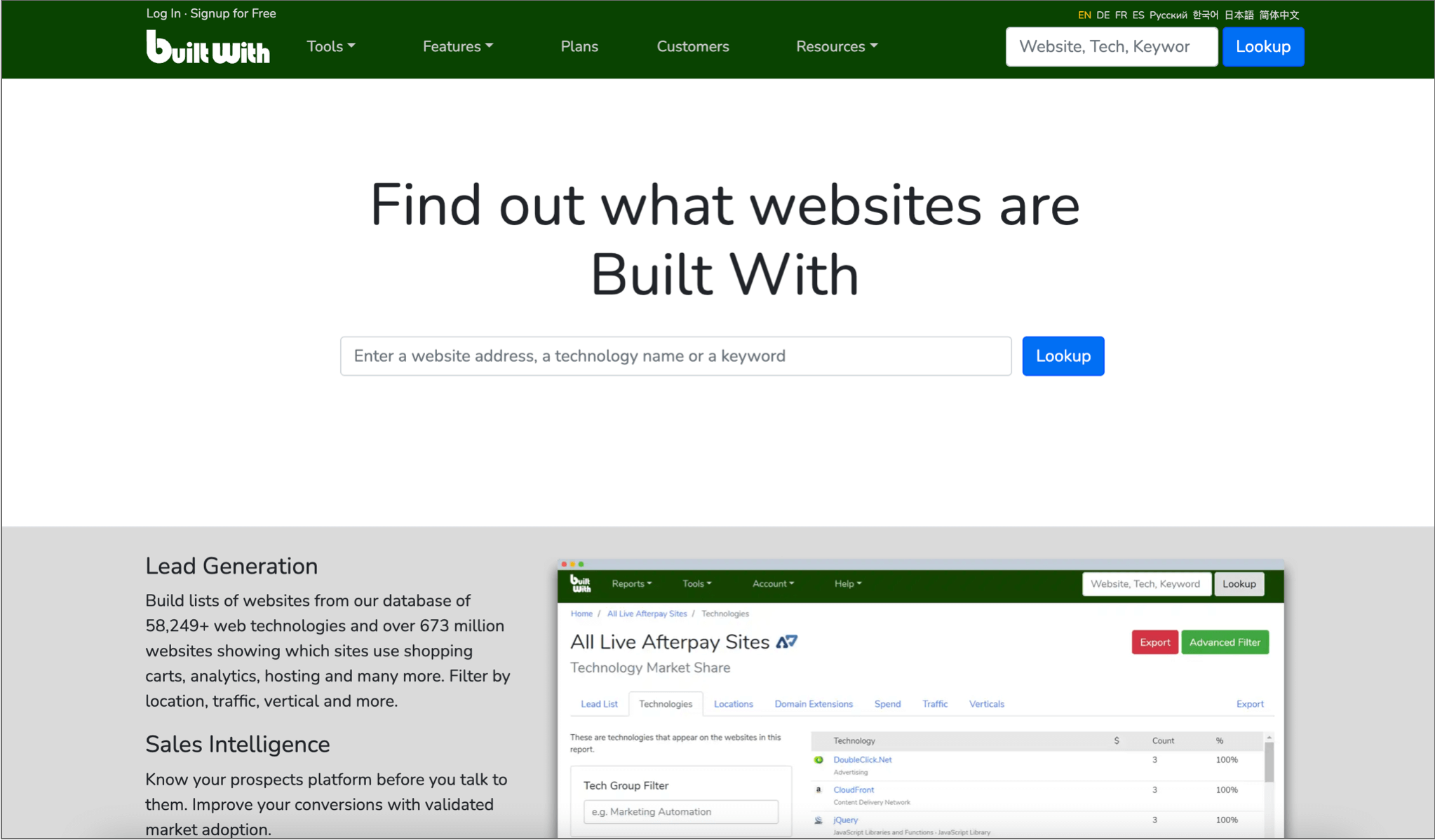1435x840 pixels.
Task: Open the Customers page
Action: [692, 46]
